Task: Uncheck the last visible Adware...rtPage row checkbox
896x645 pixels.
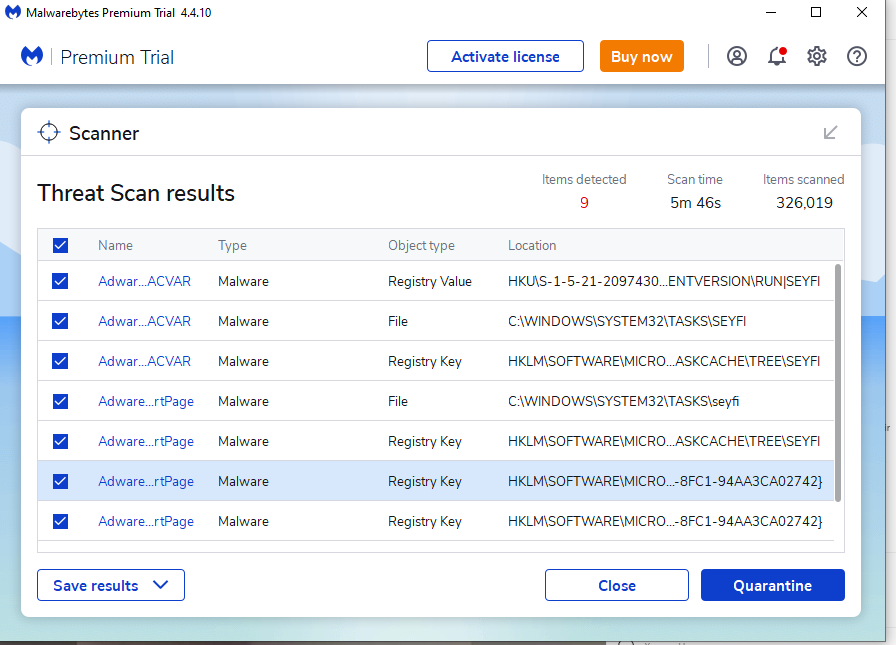Action: coord(60,521)
